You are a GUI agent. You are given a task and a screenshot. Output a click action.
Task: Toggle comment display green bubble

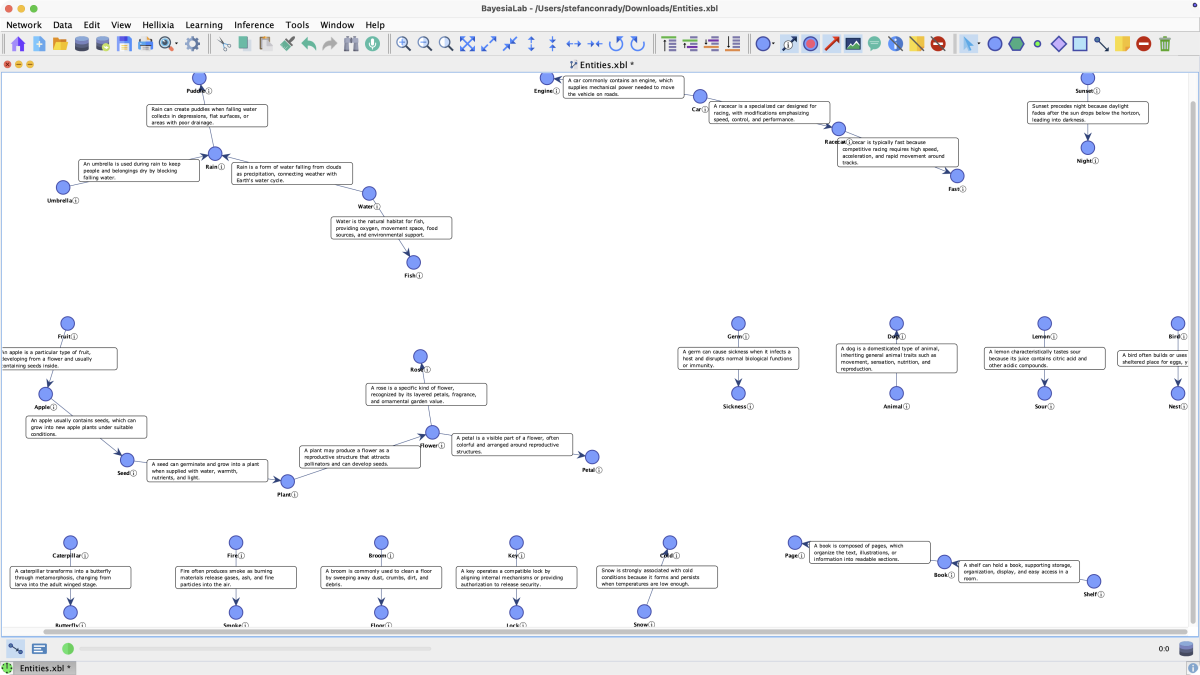[874, 44]
